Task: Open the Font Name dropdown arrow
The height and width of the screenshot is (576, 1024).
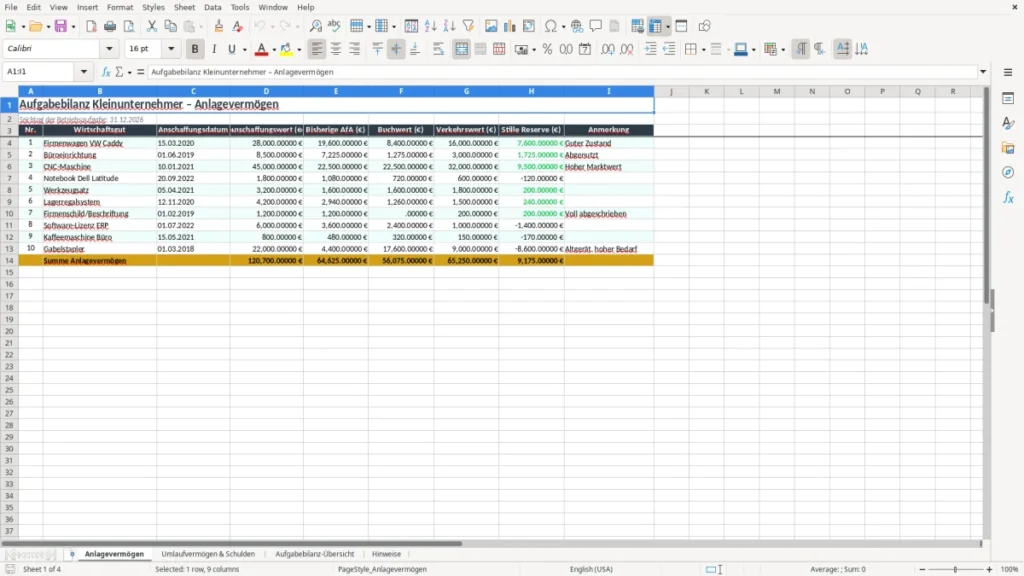Action: click(109, 48)
